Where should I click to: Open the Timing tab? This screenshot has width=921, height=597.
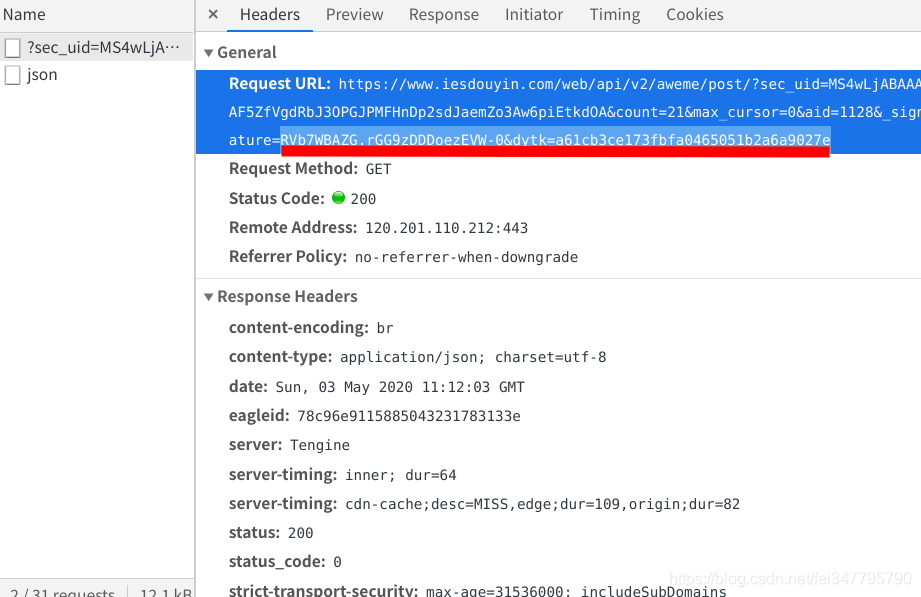pos(614,15)
